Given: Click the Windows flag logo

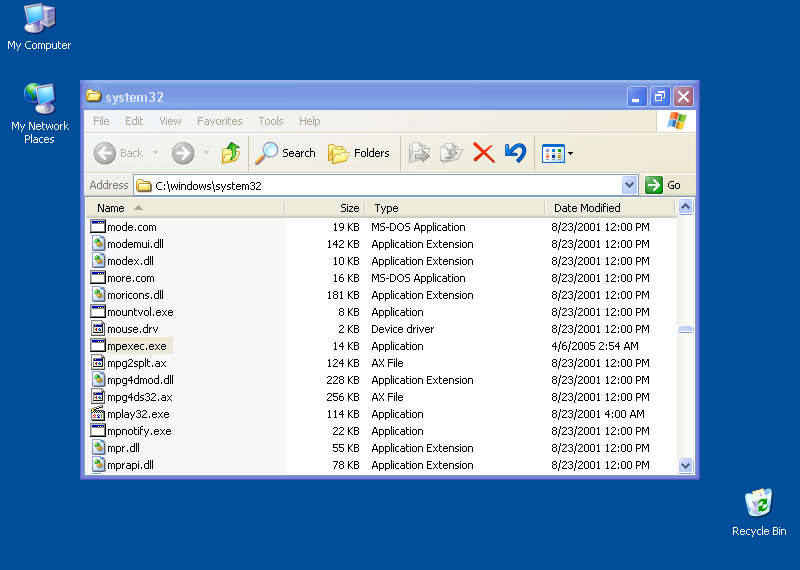Looking at the screenshot, I should tap(677, 121).
